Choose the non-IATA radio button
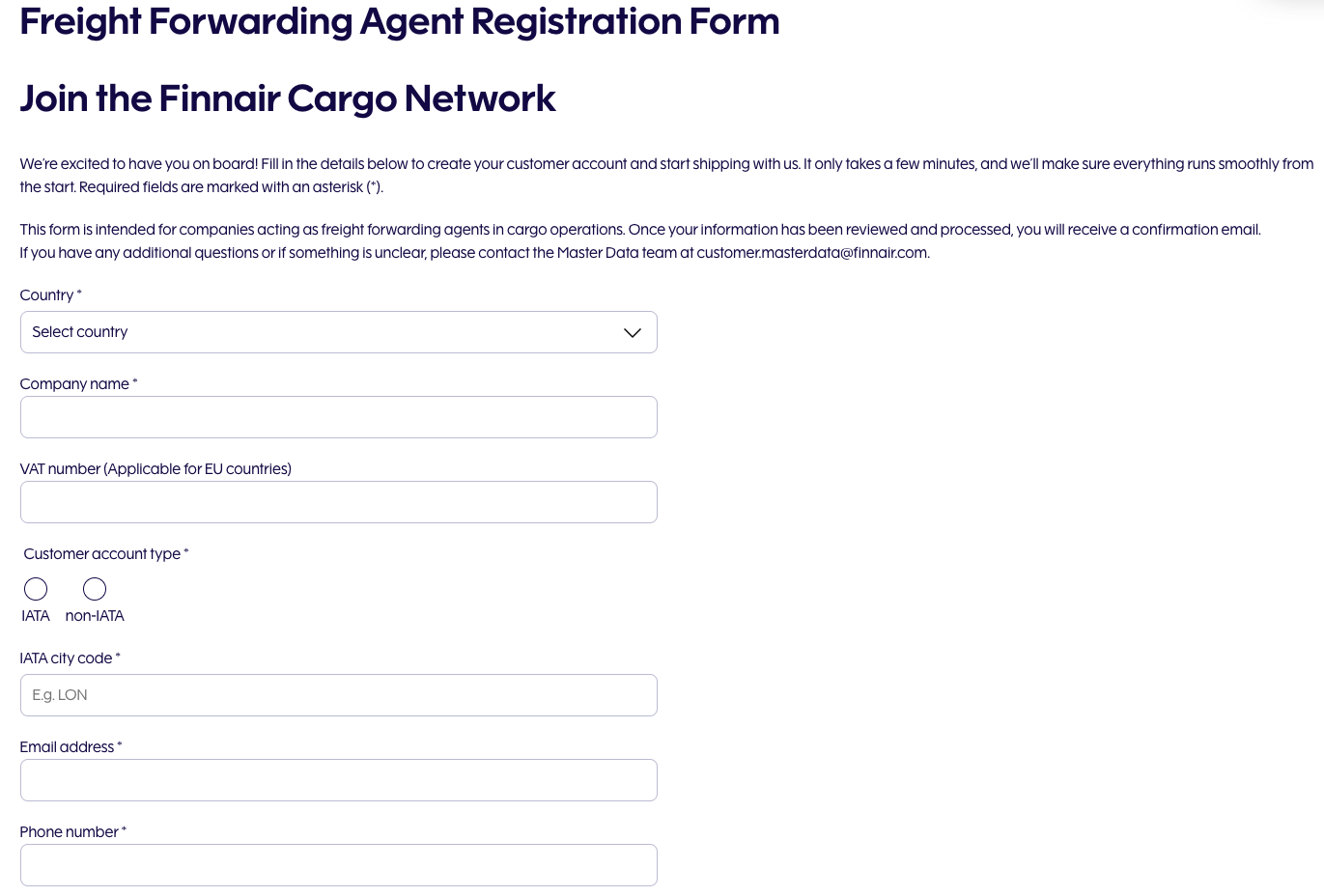Viewport: 1324px width, 896px height. [x=95, y=589]
